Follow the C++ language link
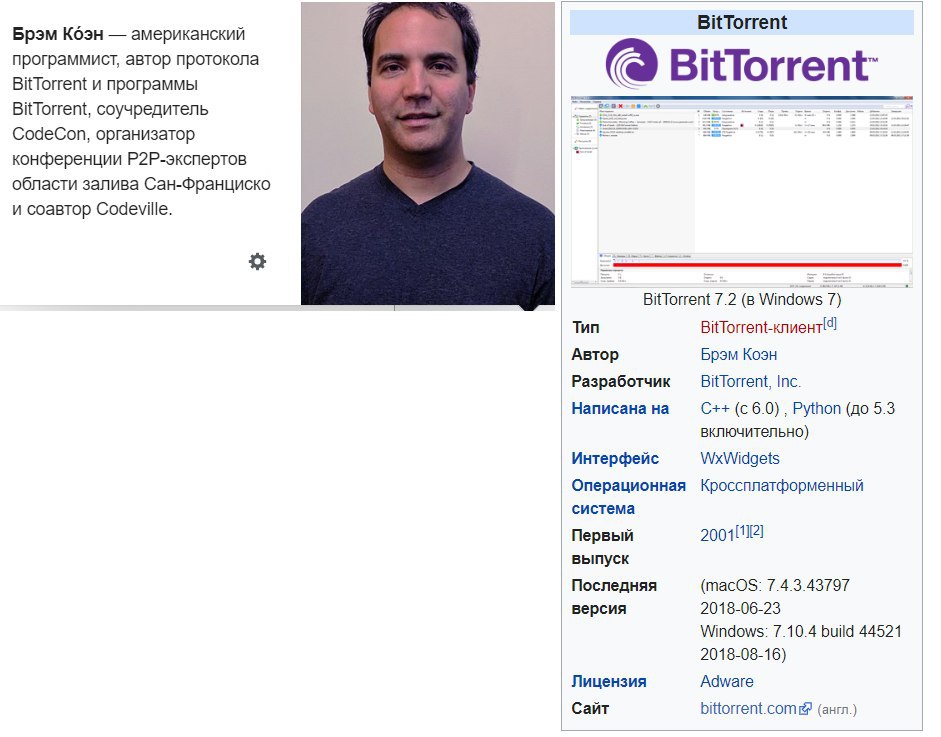This screenshot has height=737, width=941. click(715, 409)
